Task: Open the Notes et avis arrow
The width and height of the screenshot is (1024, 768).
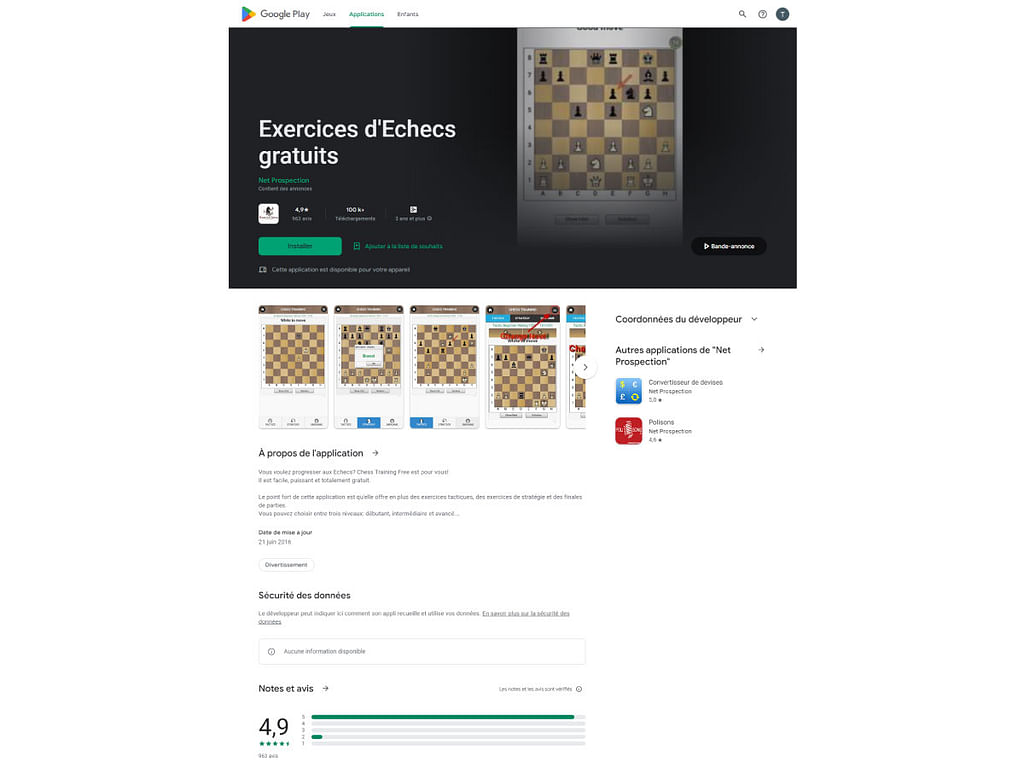Action: [x=326, y=688]
